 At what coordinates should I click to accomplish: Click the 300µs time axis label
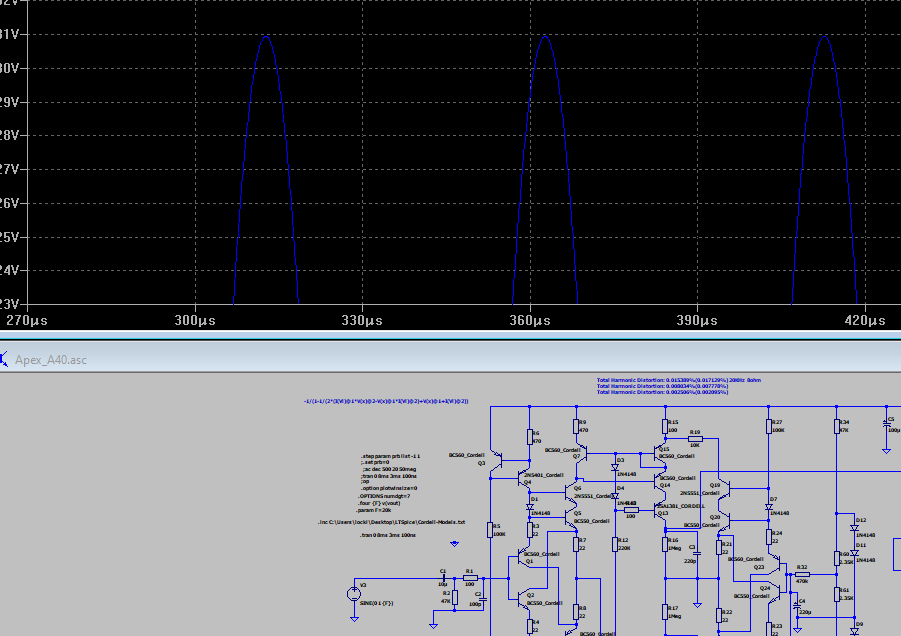195,320
